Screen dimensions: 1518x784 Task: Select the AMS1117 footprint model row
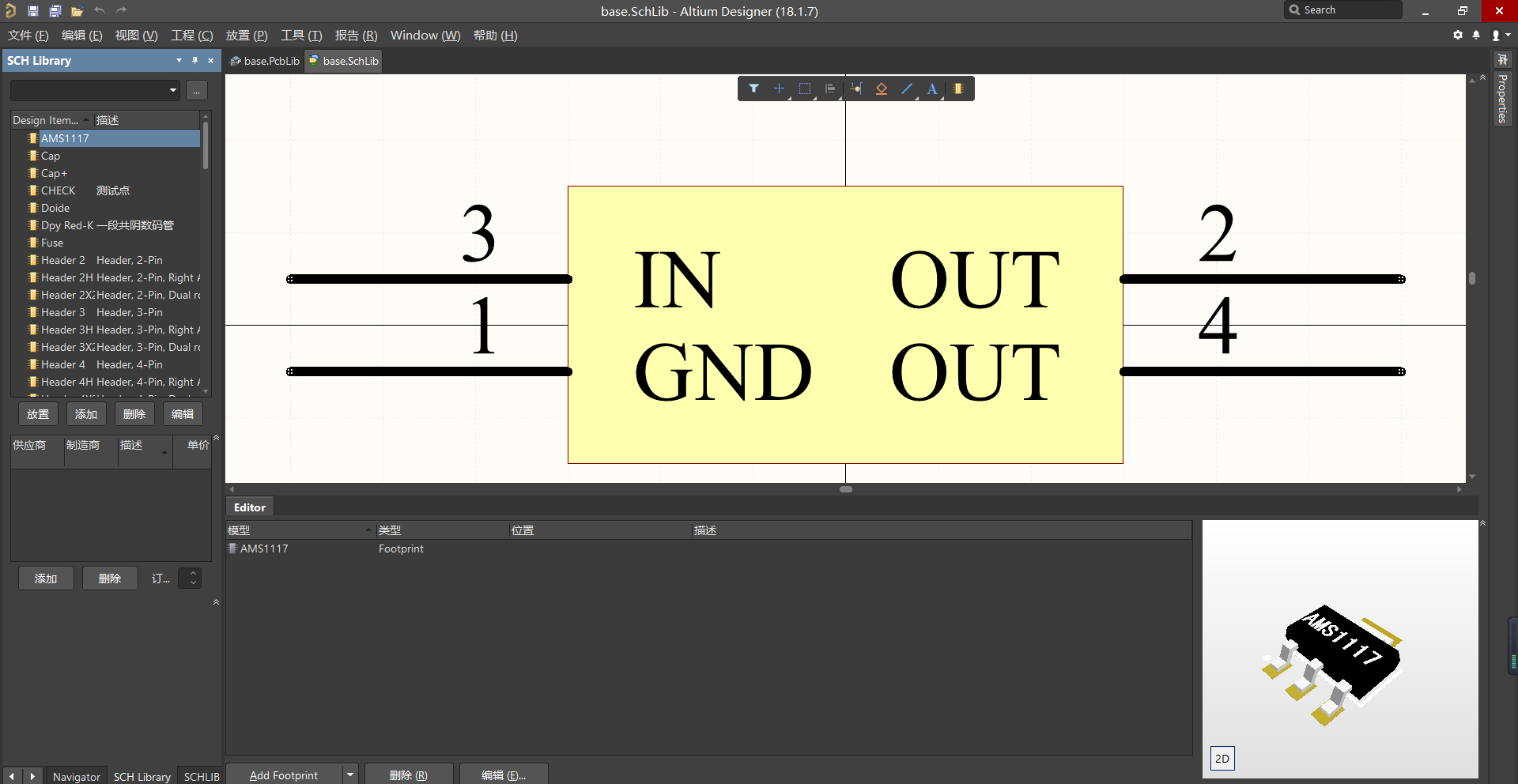(x=708, y=548)
